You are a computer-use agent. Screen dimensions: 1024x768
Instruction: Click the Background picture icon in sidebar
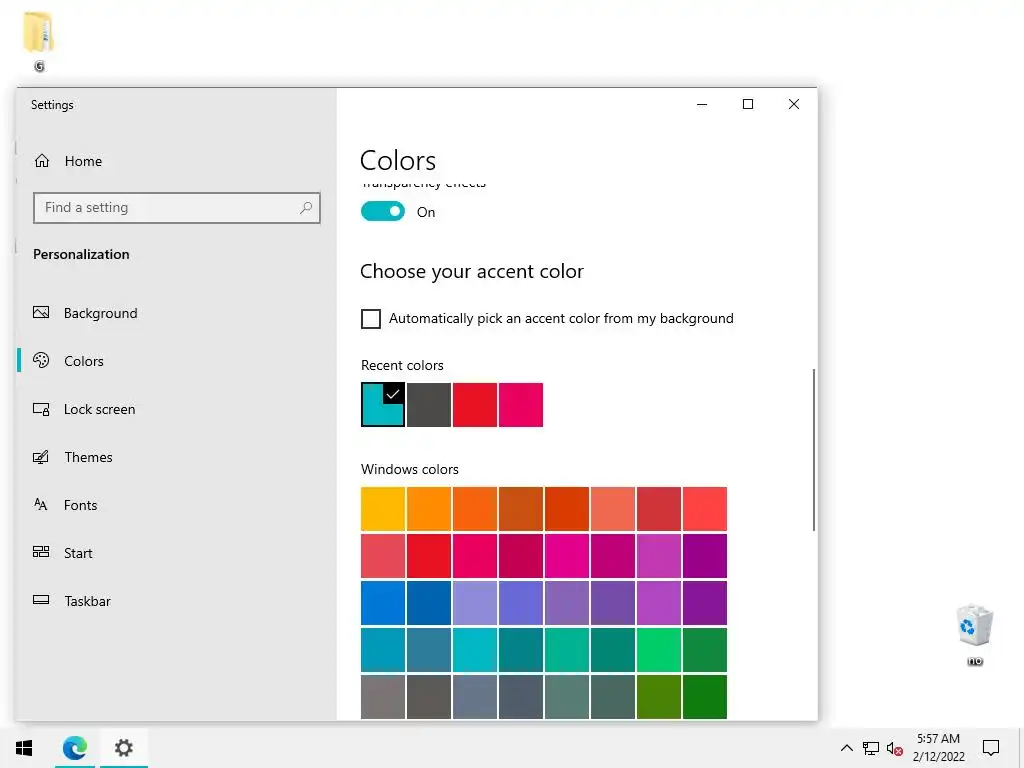41,312
